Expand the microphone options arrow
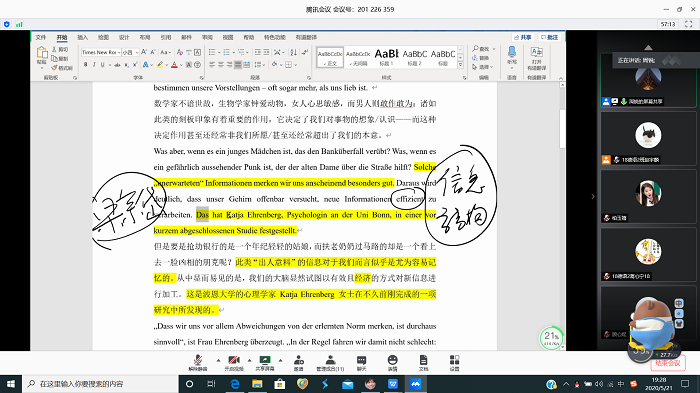Viewport: 700px width, 393px height. [x=218, y=360]
